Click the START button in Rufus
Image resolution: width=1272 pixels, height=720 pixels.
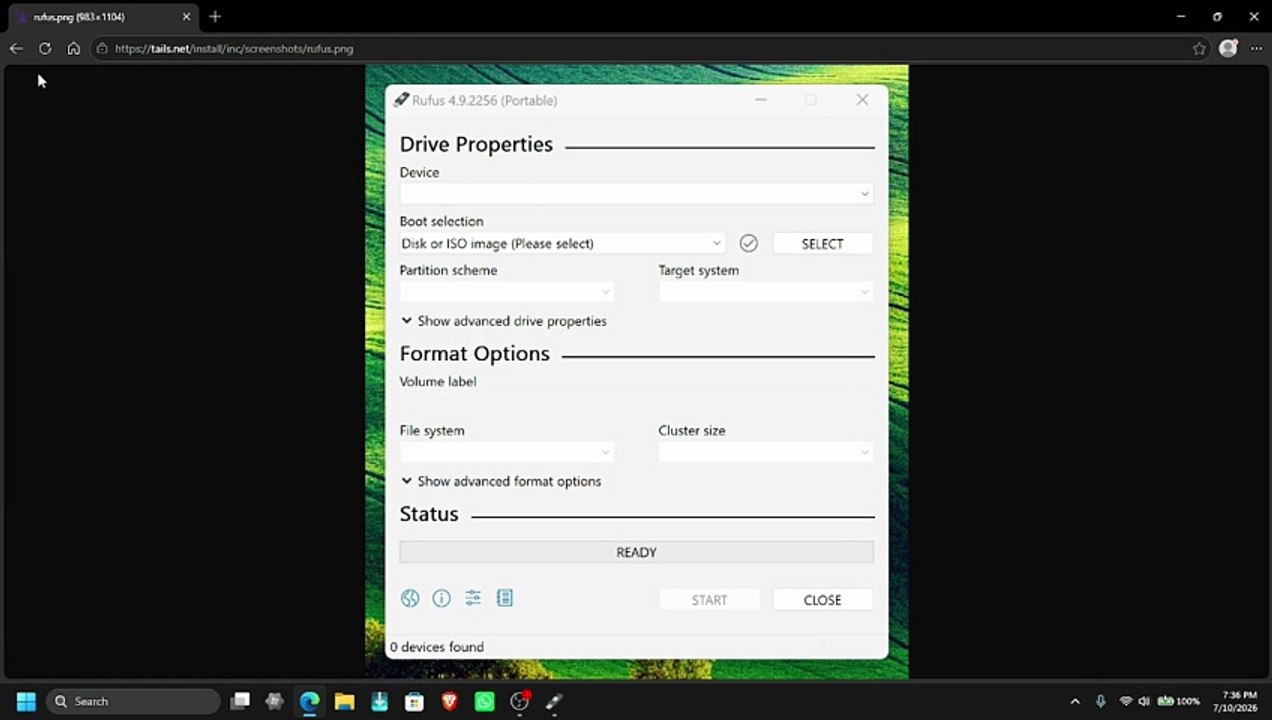[x=709, y=600]
